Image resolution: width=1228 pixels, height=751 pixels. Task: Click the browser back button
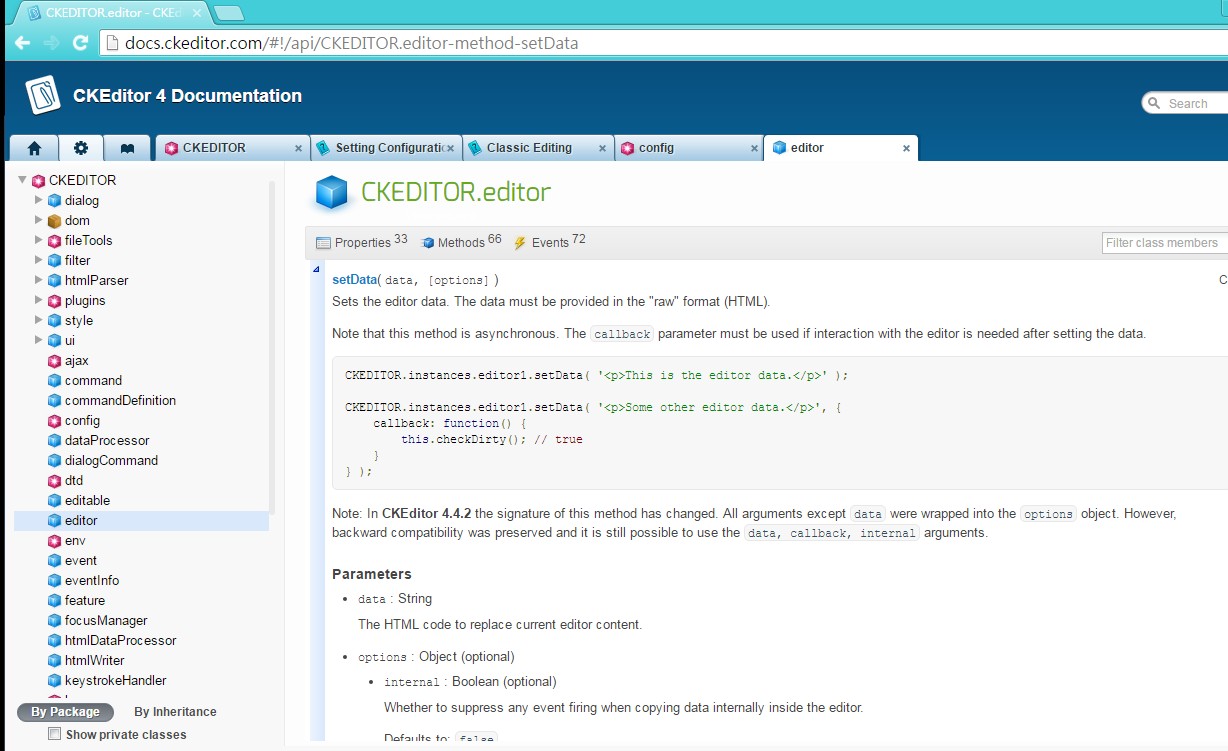pyautogui.click(x=20, y=43)
